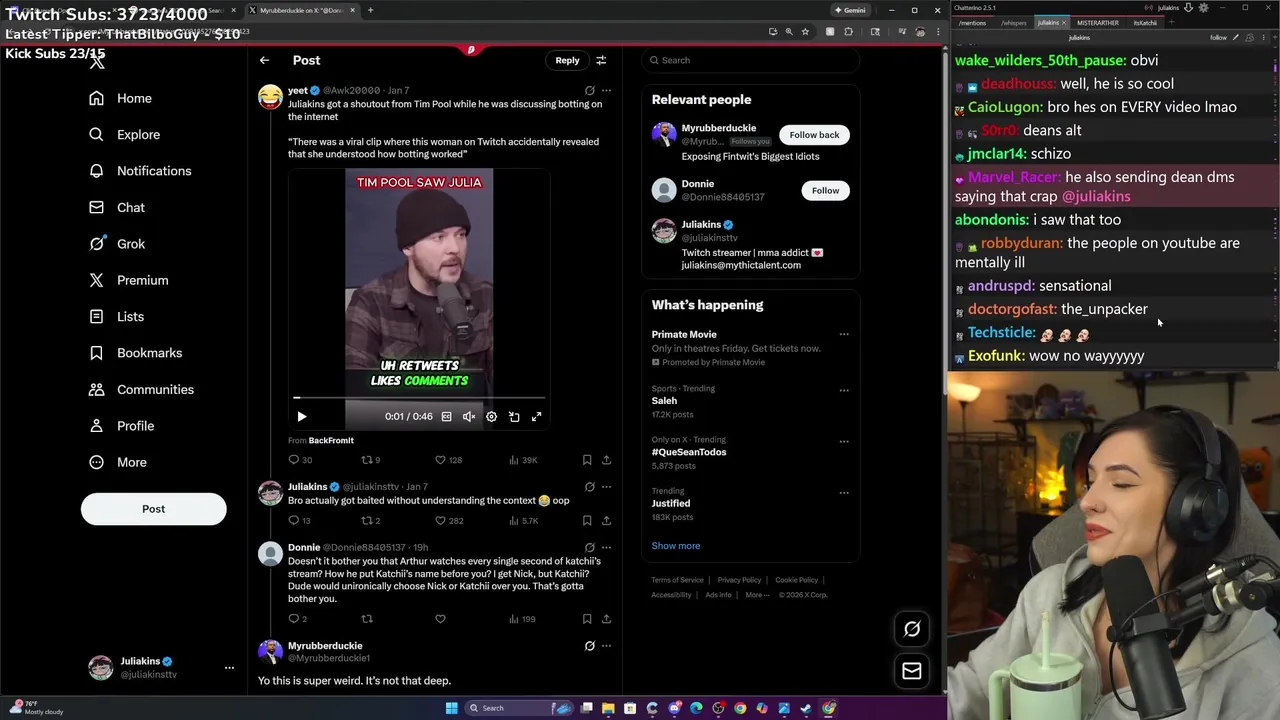Open the #QueSeanTodos trend
1280x720 pixels.
[689, 452]
